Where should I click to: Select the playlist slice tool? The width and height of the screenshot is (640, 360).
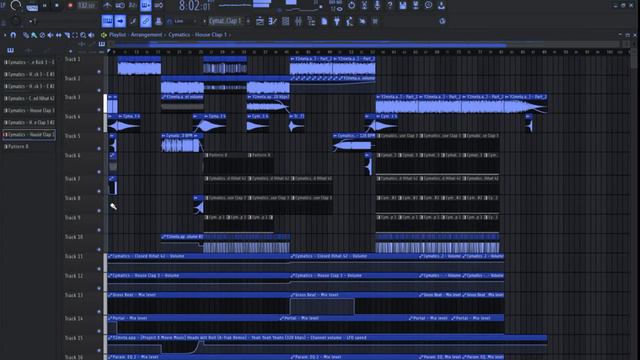67,35
